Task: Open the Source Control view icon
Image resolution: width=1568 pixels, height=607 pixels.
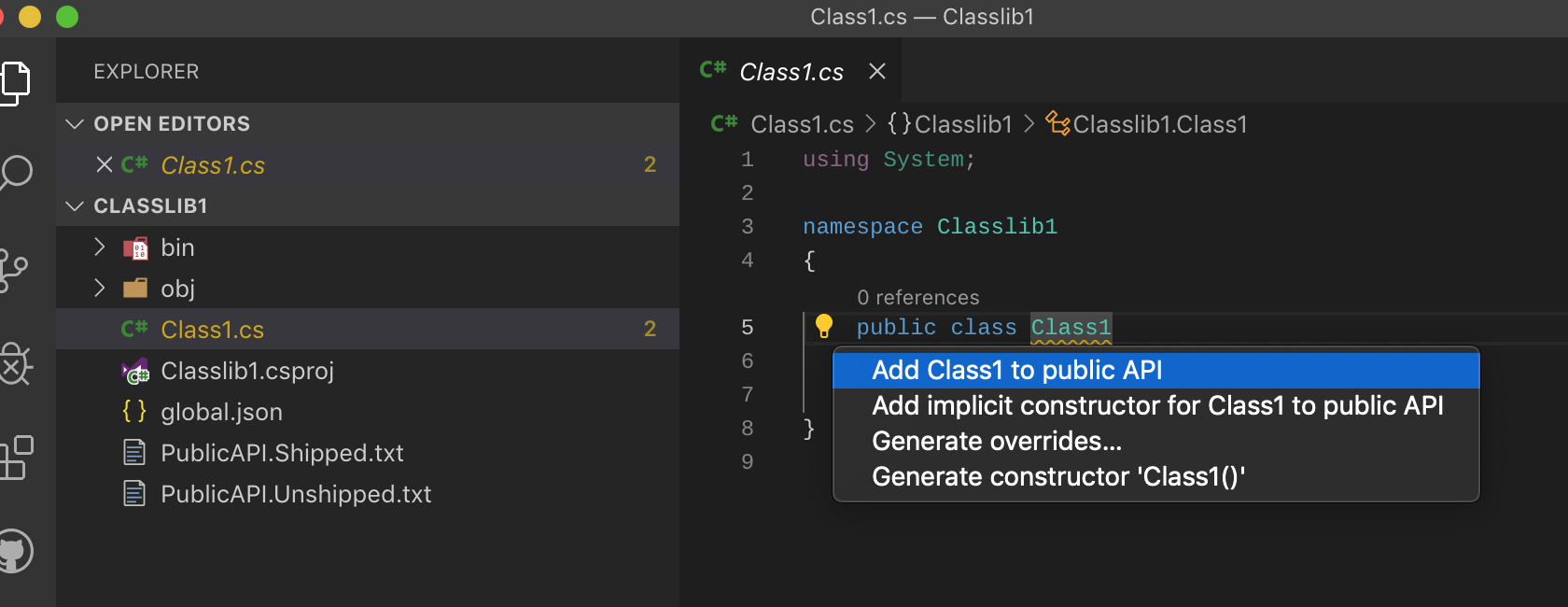Action: coord(13,271)
